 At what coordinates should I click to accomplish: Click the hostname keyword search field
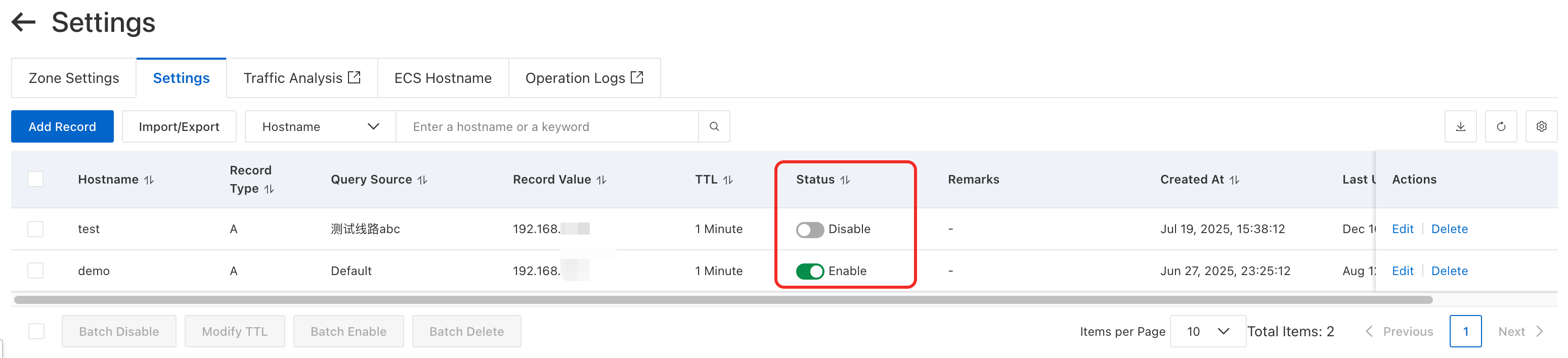tap(547, 126)
